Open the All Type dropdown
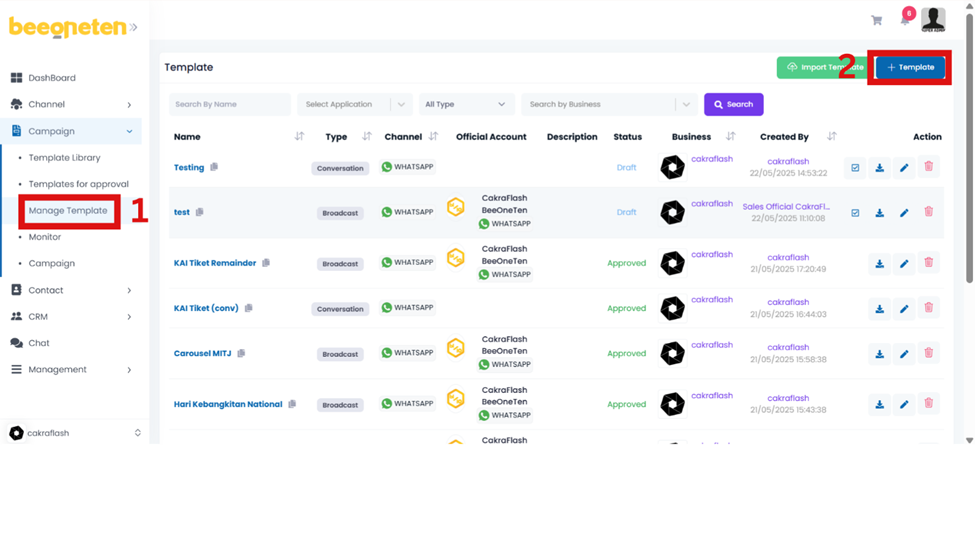Image resolution: width=975 pixels, height=548 pixels. click(x=465, y=104)
